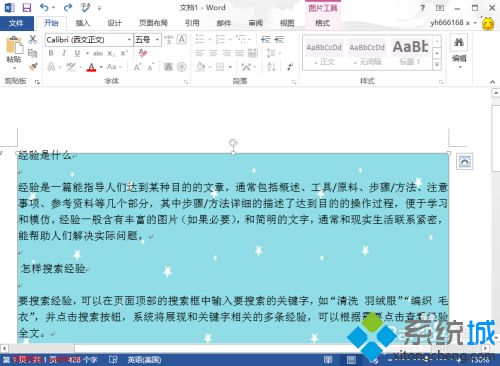Toggle strikethrough (abc) formatting
This screenshot has height=366, width=500.
pyautogui.click(x=98, y=53)
